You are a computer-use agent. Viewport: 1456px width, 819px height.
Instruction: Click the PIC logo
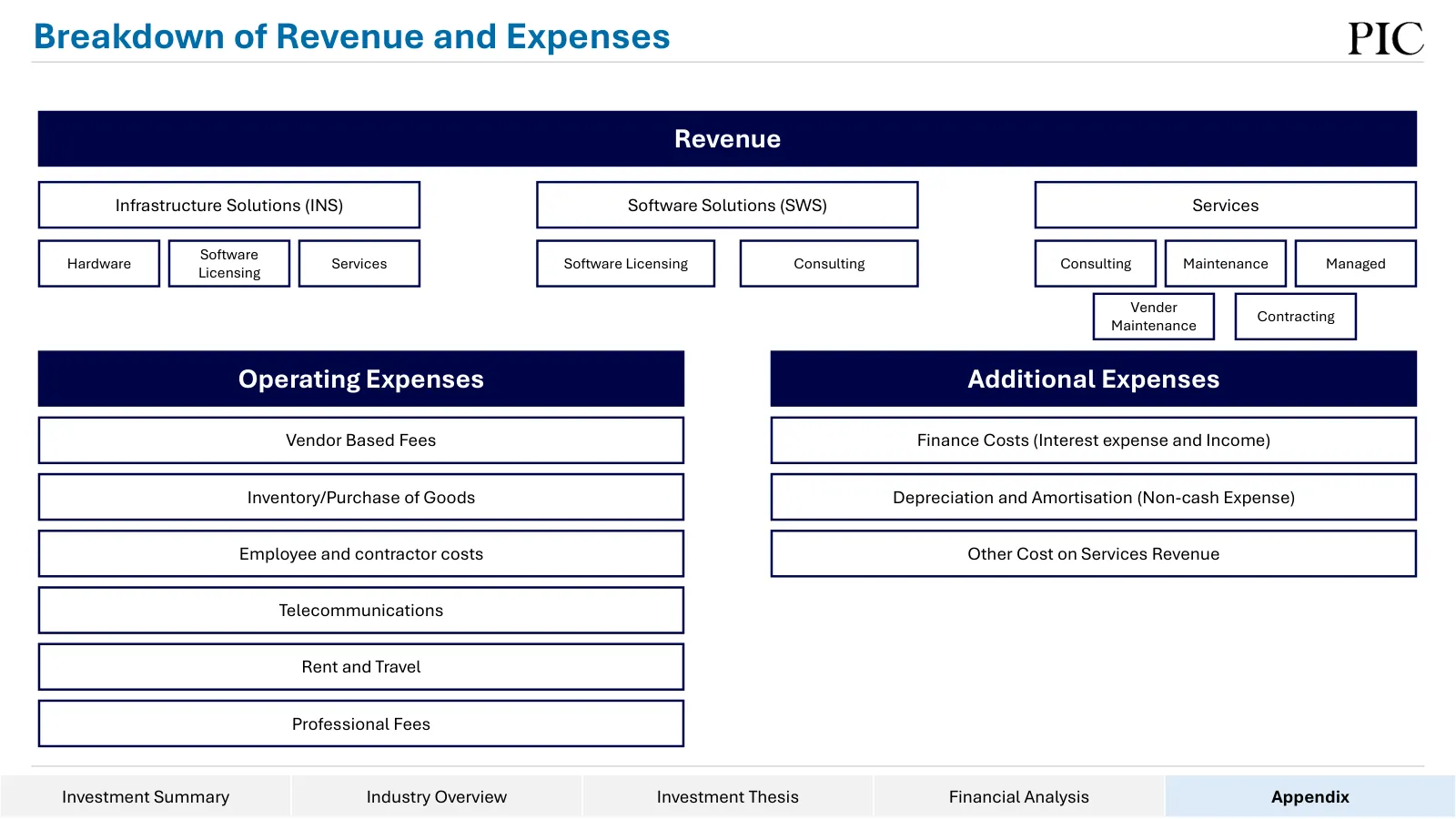[1385, 38]
